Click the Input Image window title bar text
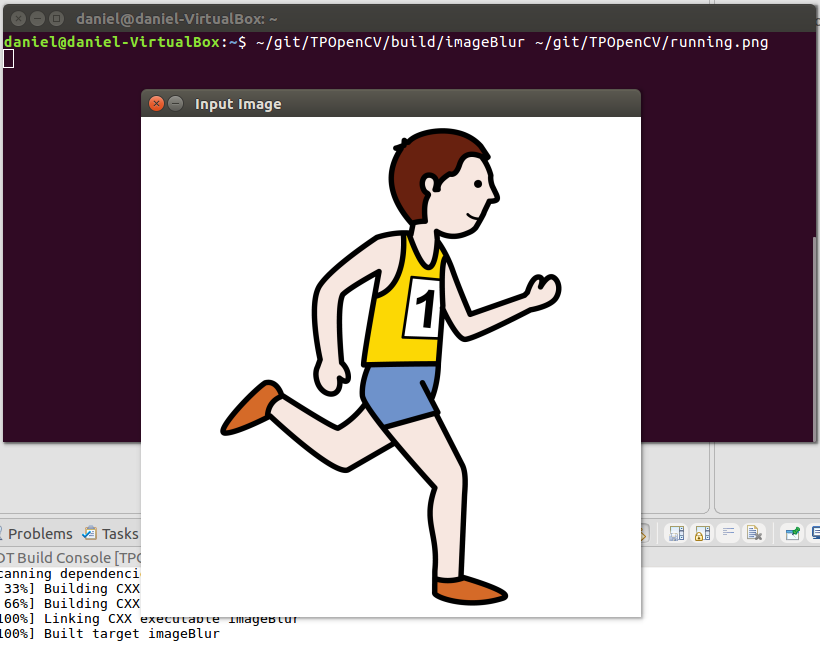This screenshot has width=820, height=647. point(238,104)
